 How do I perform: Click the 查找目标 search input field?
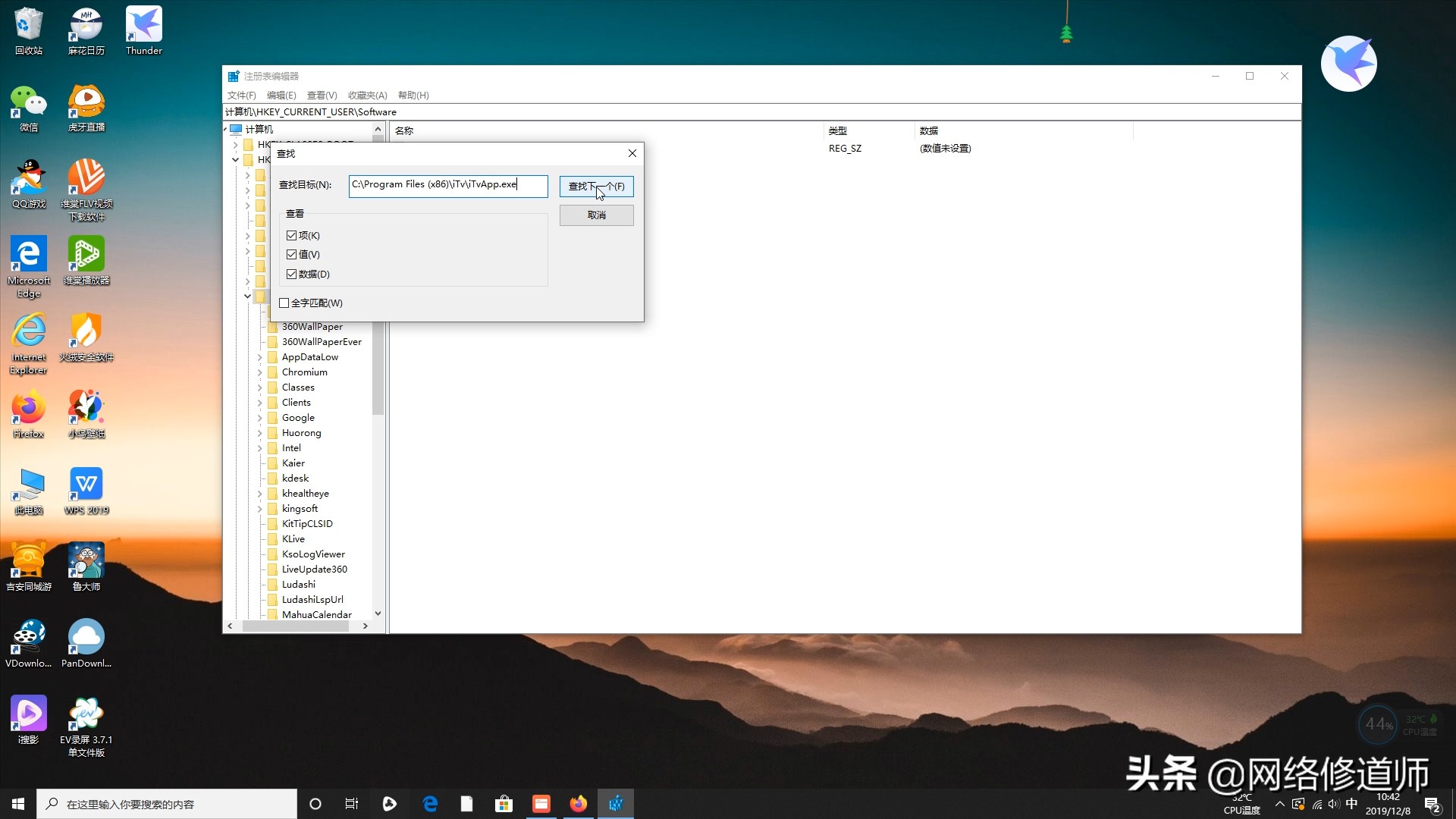[x=447, y=186]
